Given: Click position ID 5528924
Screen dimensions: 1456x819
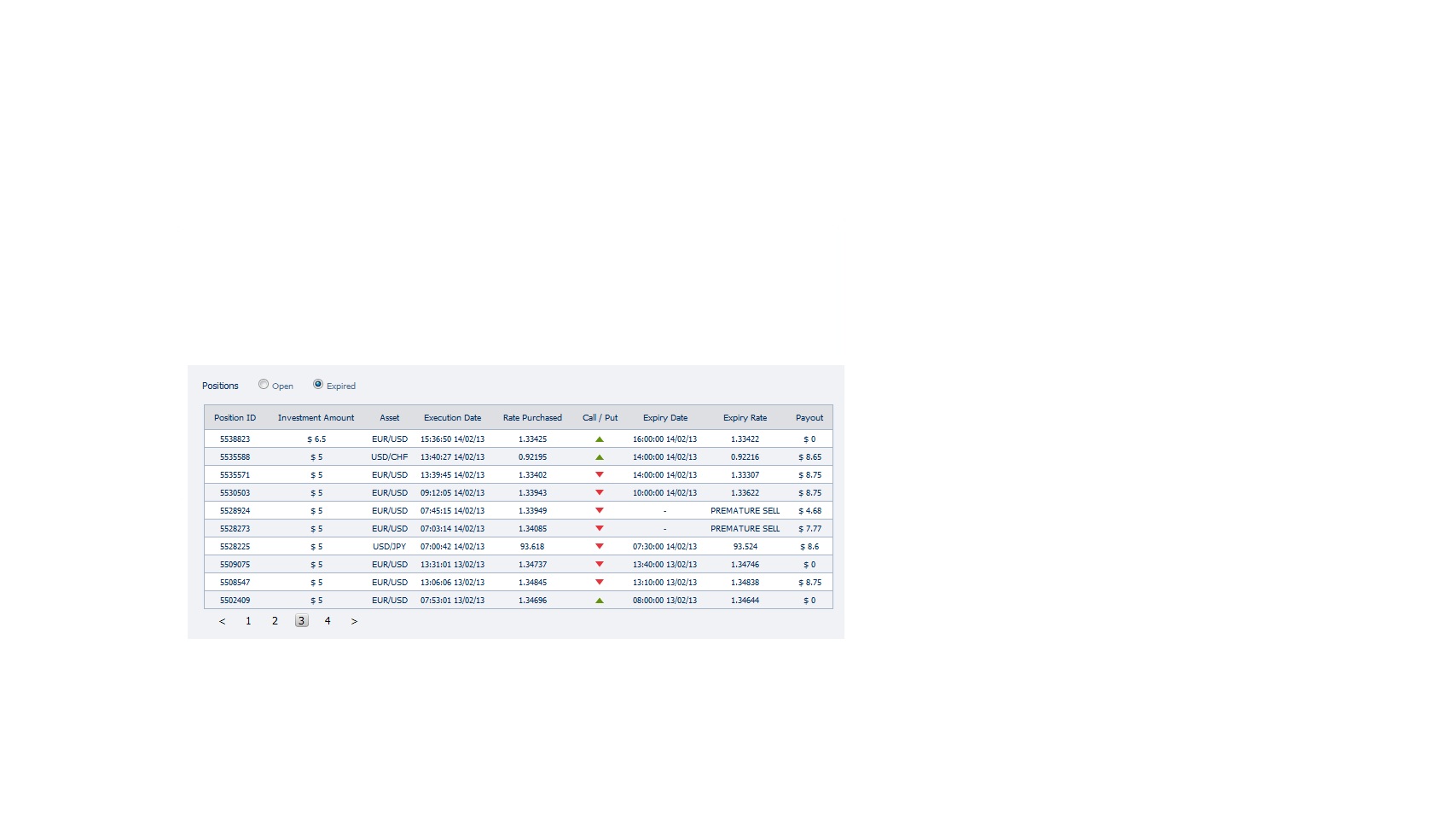Looking at the screenshot, I should [235, 511].
